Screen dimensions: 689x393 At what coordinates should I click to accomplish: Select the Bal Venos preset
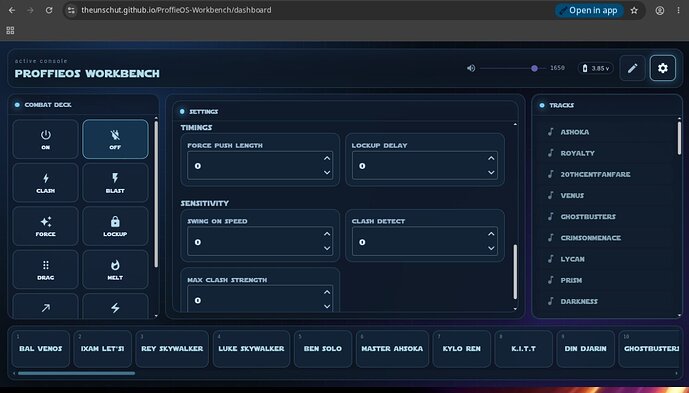pyautogui.click(x=40, y=349)
